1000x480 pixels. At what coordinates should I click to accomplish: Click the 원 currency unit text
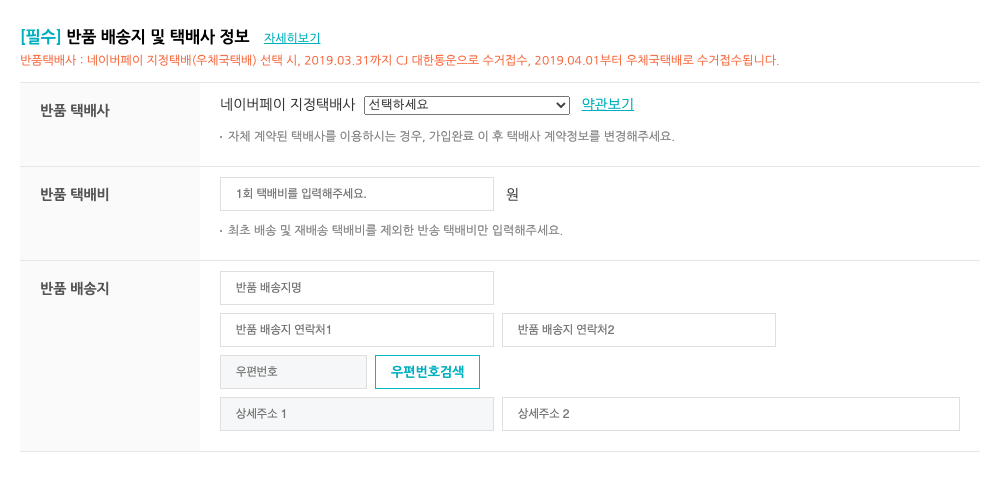[x=513, y=194]
